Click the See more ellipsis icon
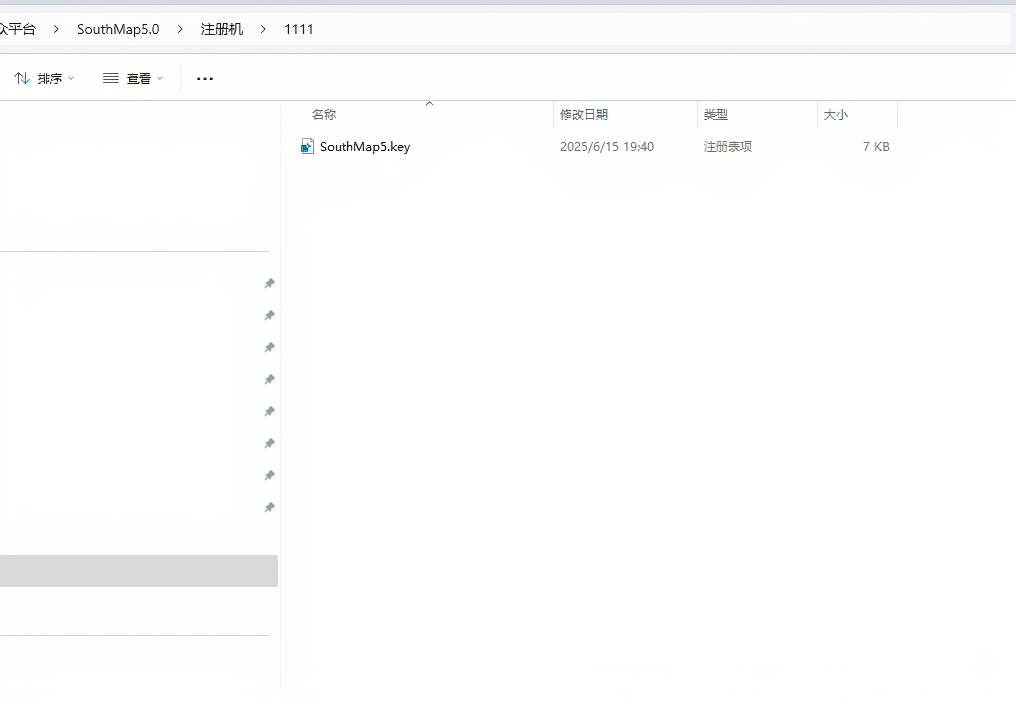Viewport: 1016px width, 704px height. [x=204, y=78]
